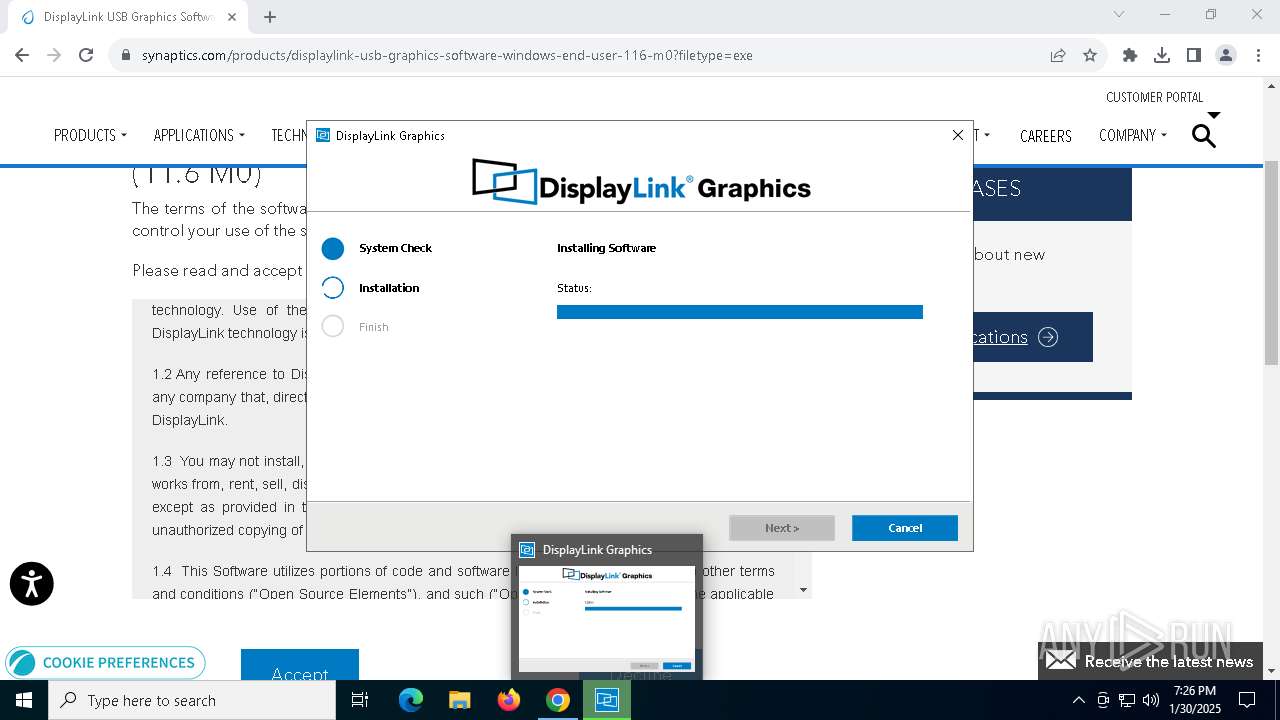Open Chrome three-dot menu

coord(1258,55)
